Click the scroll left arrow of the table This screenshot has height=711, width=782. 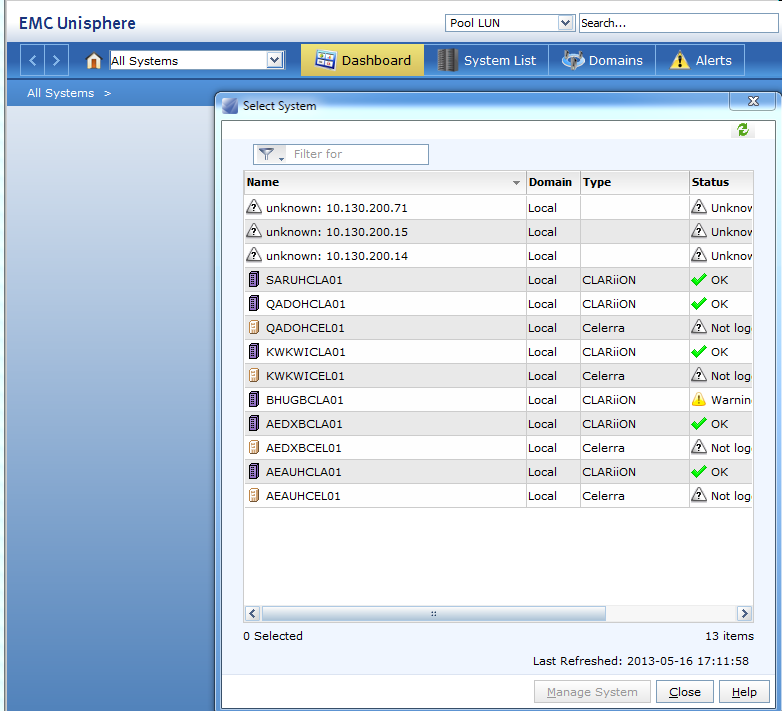click(x=252, y=613)
